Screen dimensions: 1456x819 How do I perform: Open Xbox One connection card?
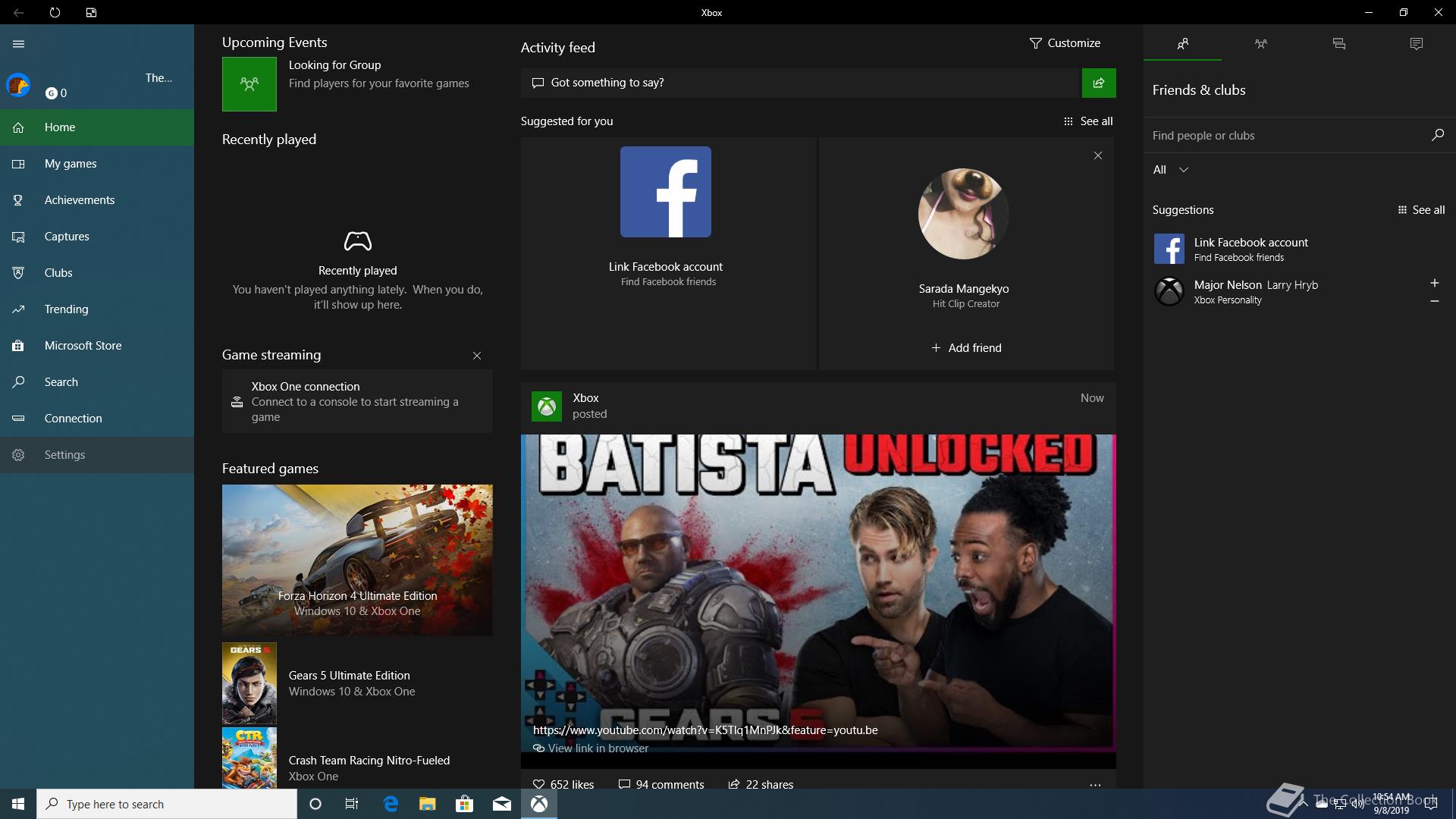[x=357, y=401]
